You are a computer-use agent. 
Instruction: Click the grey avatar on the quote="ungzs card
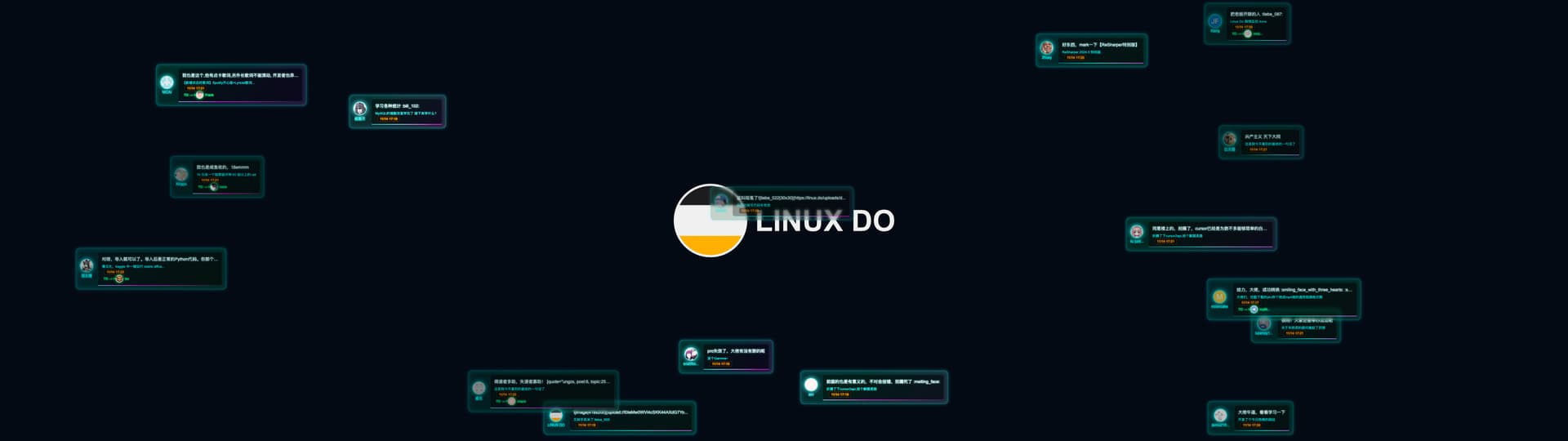(479, 388)
